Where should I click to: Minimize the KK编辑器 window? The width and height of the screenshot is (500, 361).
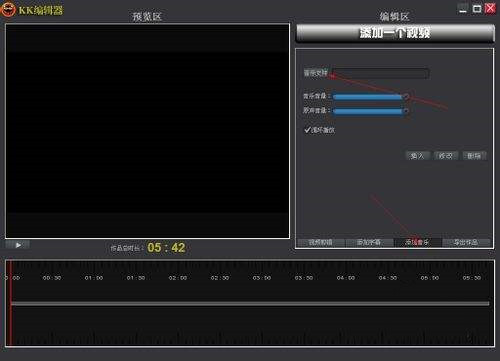point(463,9)
